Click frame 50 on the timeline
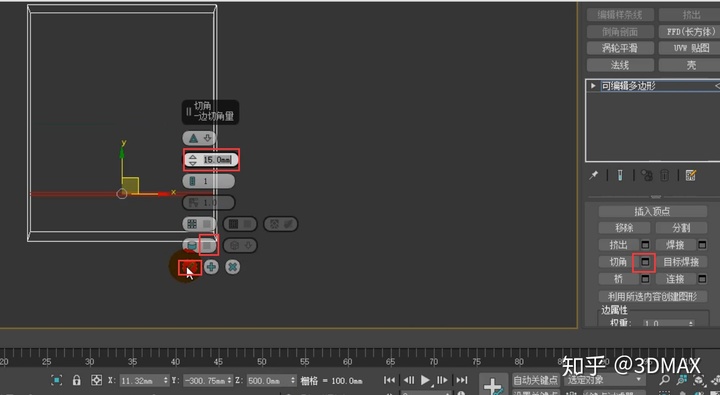720x395 pixels. (x=261, y=361)
